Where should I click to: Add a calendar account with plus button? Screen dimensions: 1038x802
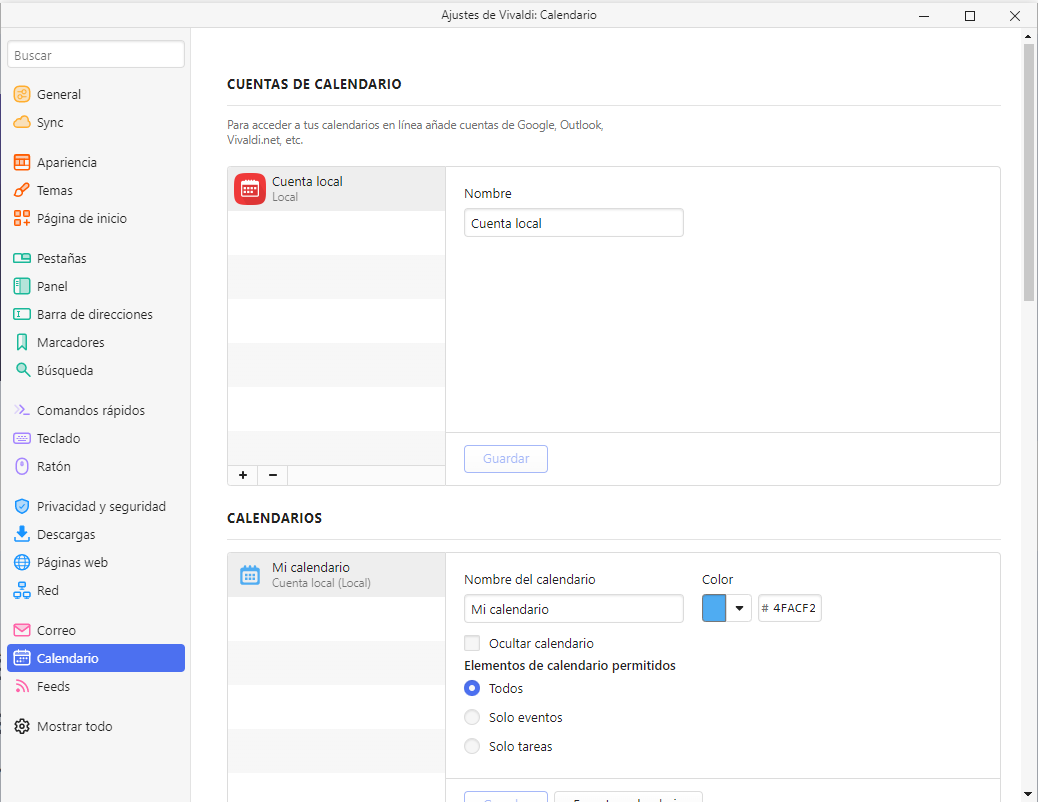(243, 475)
